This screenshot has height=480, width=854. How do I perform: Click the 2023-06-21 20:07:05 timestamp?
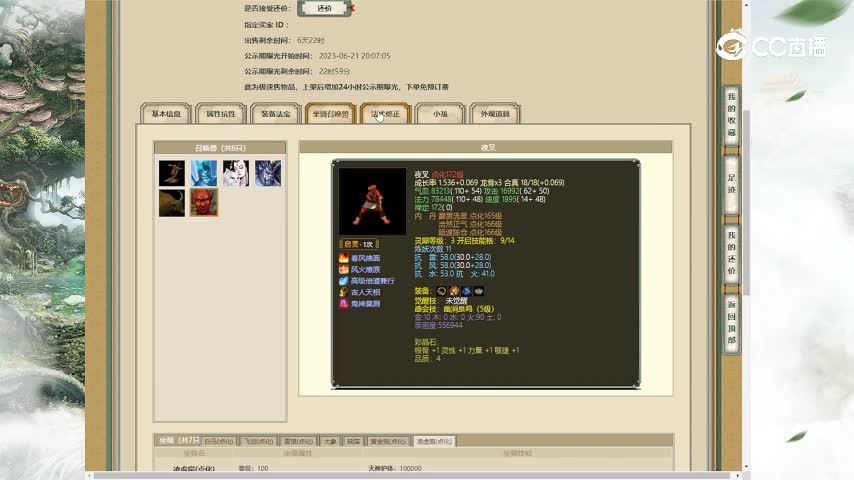pos(355,56)
